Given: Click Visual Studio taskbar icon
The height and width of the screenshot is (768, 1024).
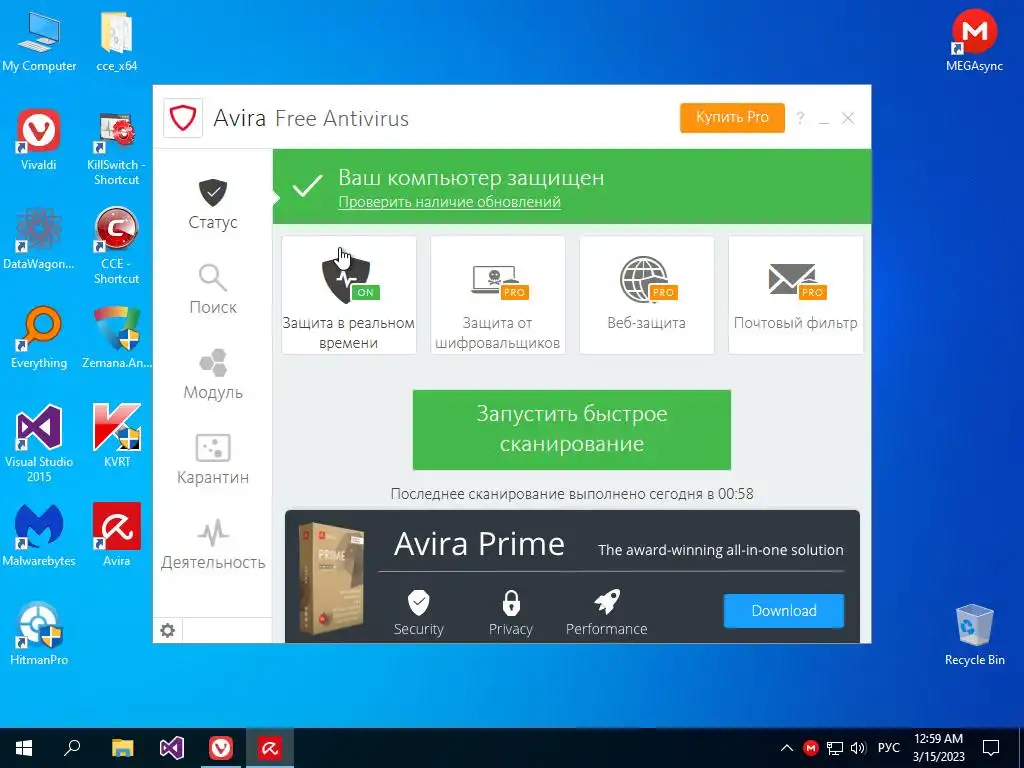Looking at the screenshot, I should coord(172,748).
